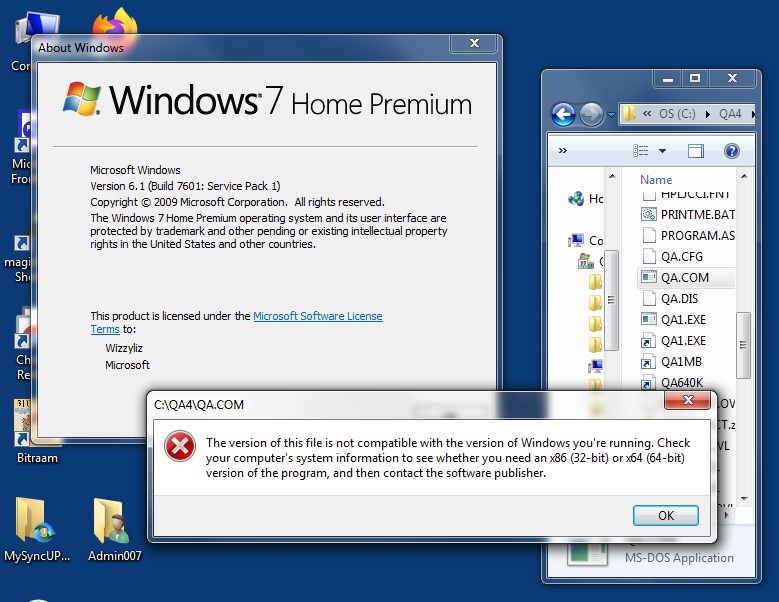Click the file list scroll down arrow

(x=744, y=498)
